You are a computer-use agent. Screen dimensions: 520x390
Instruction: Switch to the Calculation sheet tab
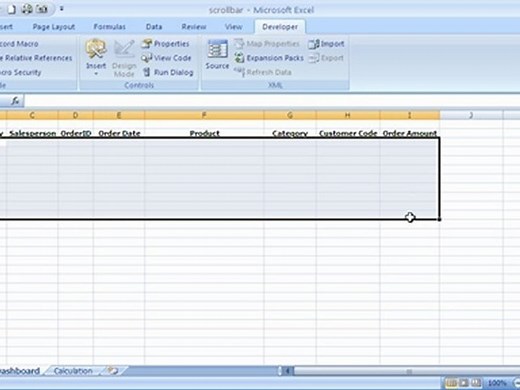click(73, 371)
